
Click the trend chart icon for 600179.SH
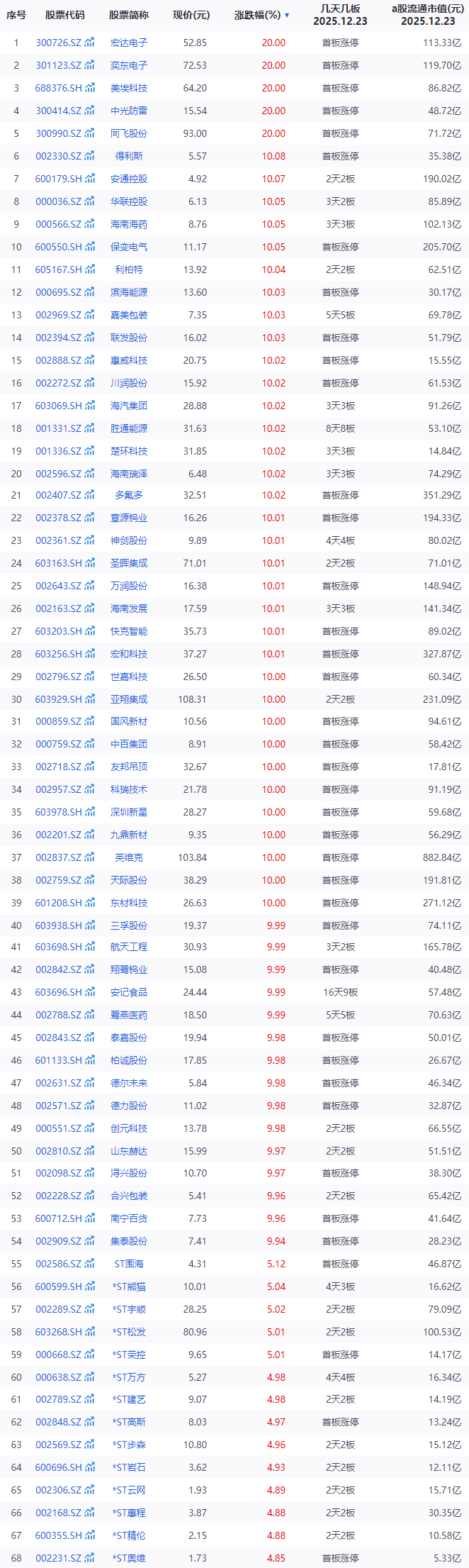pyautogui.click(x=89, y=179)
